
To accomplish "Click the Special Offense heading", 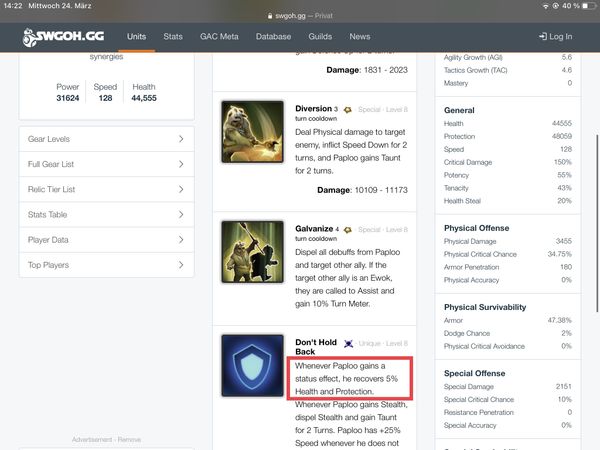I will click(x=474, y=373).
